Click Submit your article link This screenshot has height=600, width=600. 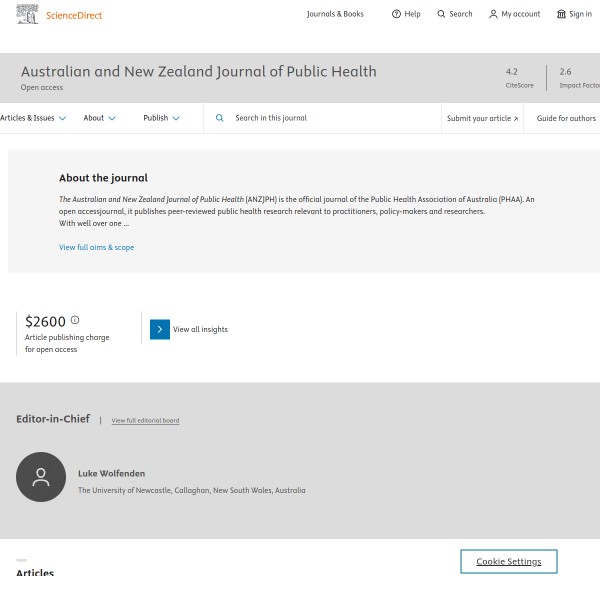tap(482, 118)
